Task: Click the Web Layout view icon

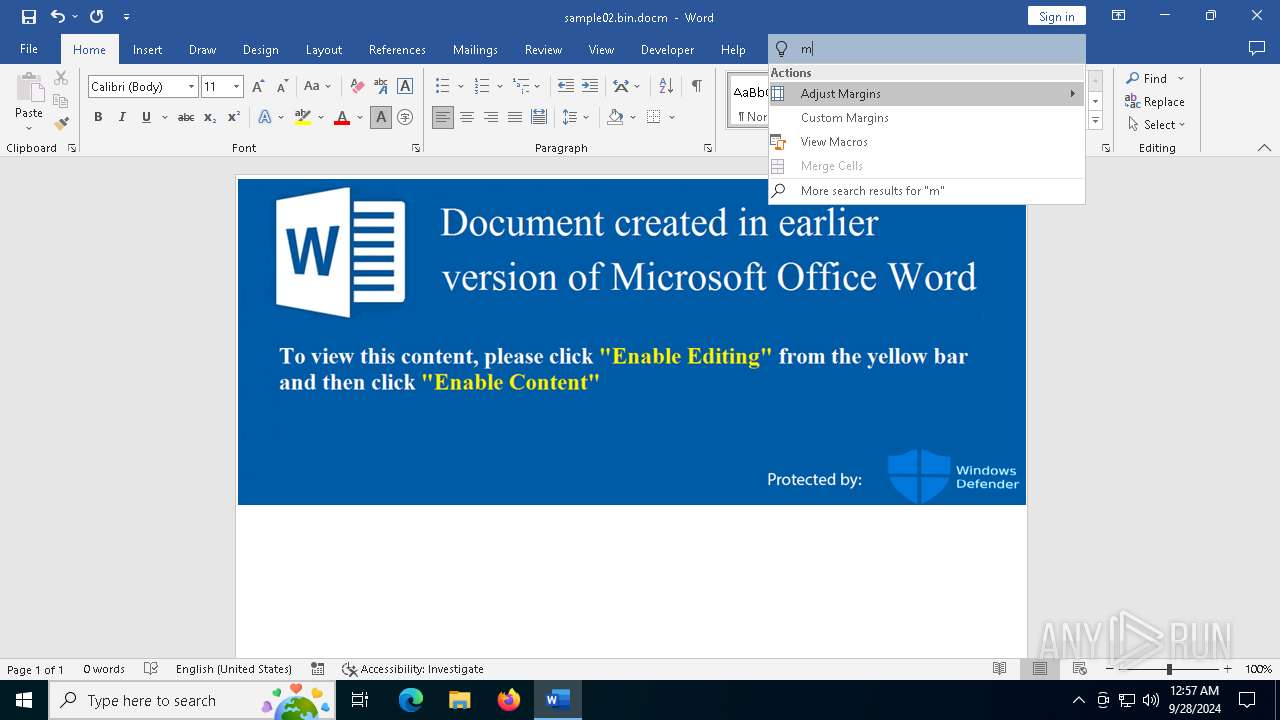Action: click(x=1080, y=669)
